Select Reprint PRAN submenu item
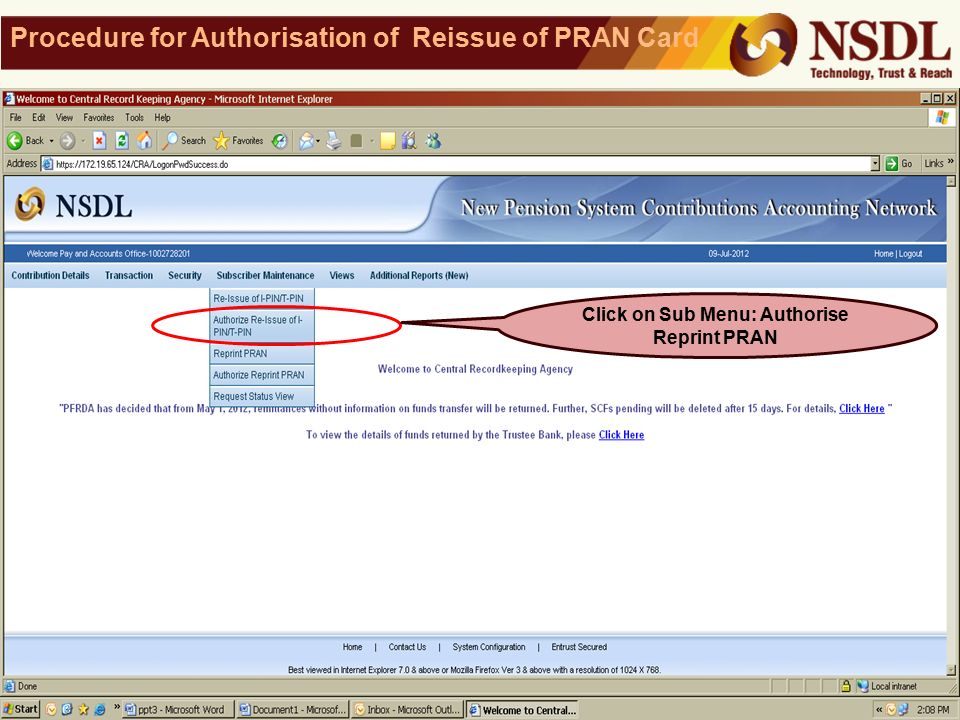 (x=262, y=354)
